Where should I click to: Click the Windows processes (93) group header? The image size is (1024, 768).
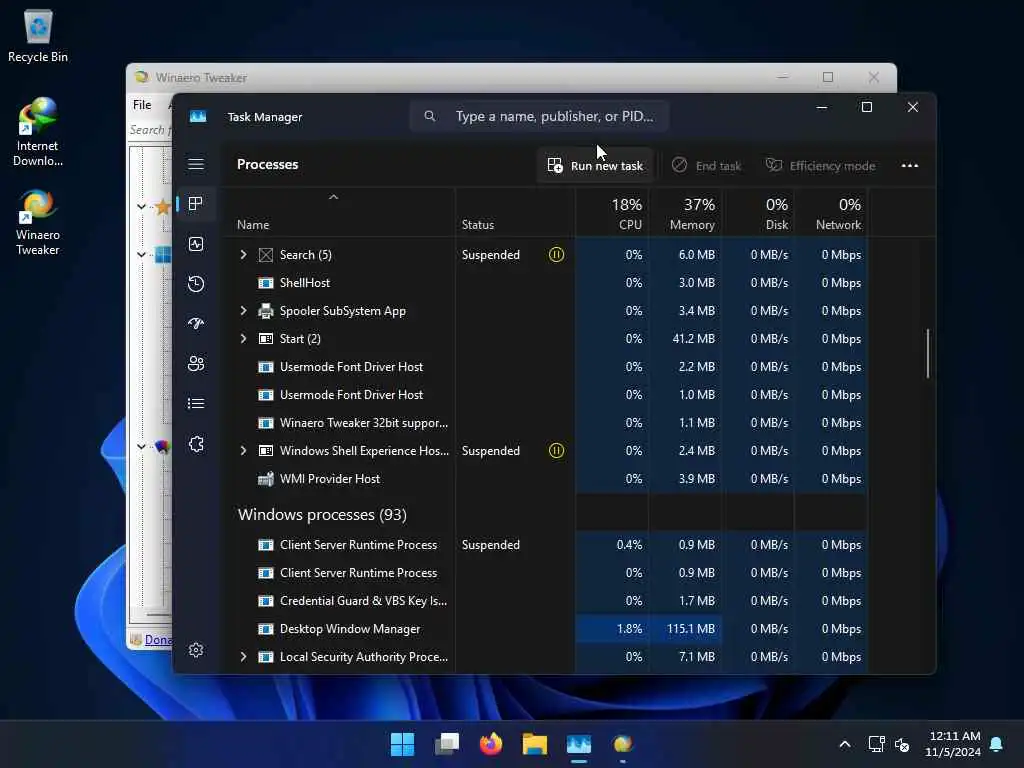(323, 515)
